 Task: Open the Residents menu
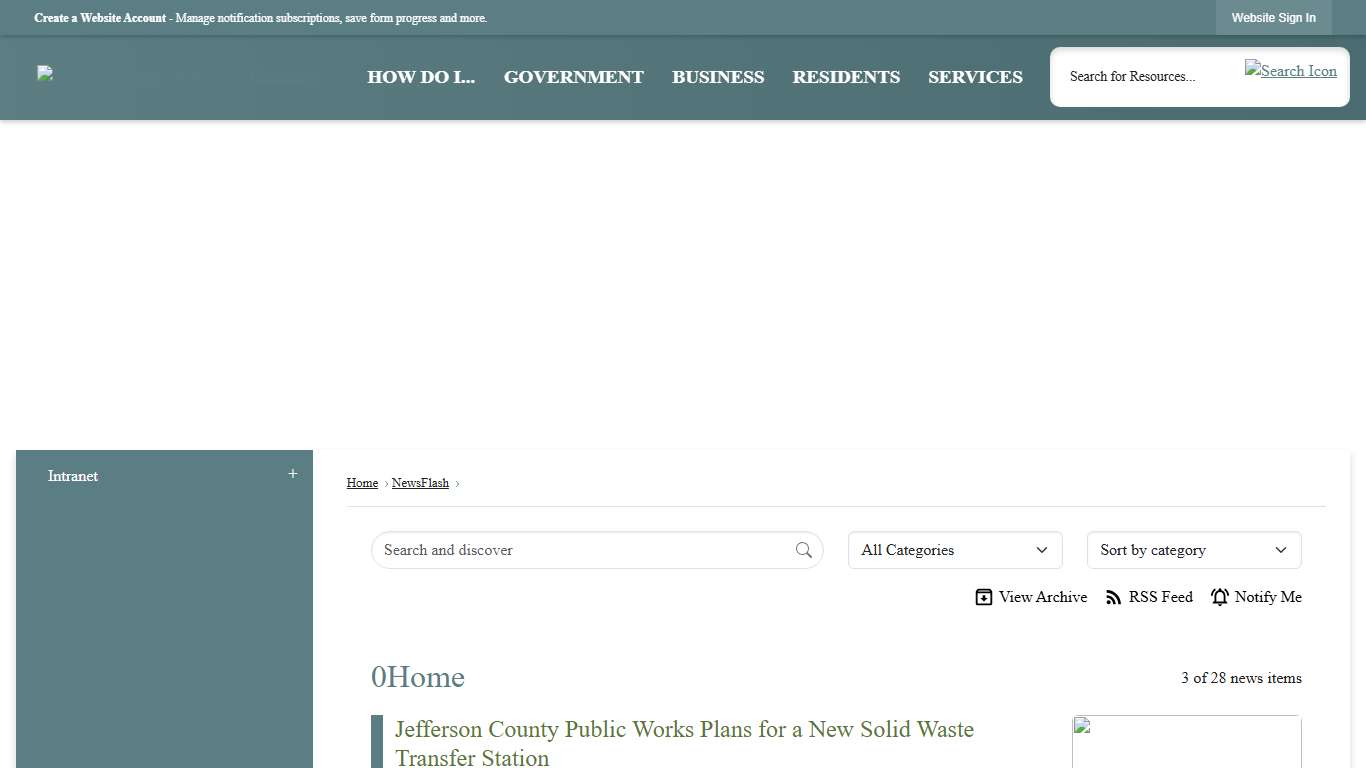coord(845,77)
